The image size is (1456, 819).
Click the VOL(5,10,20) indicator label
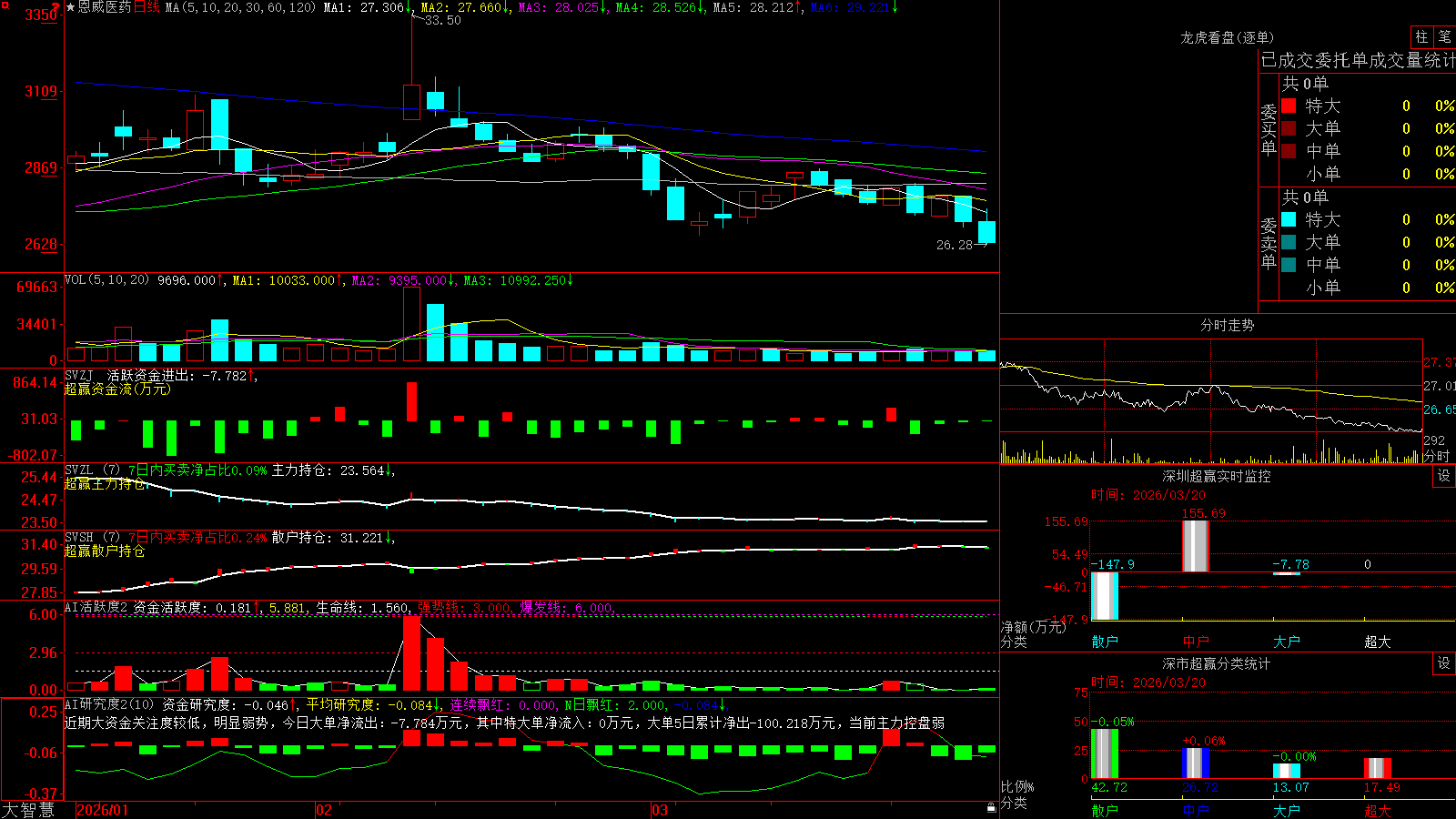pos(107,280)
